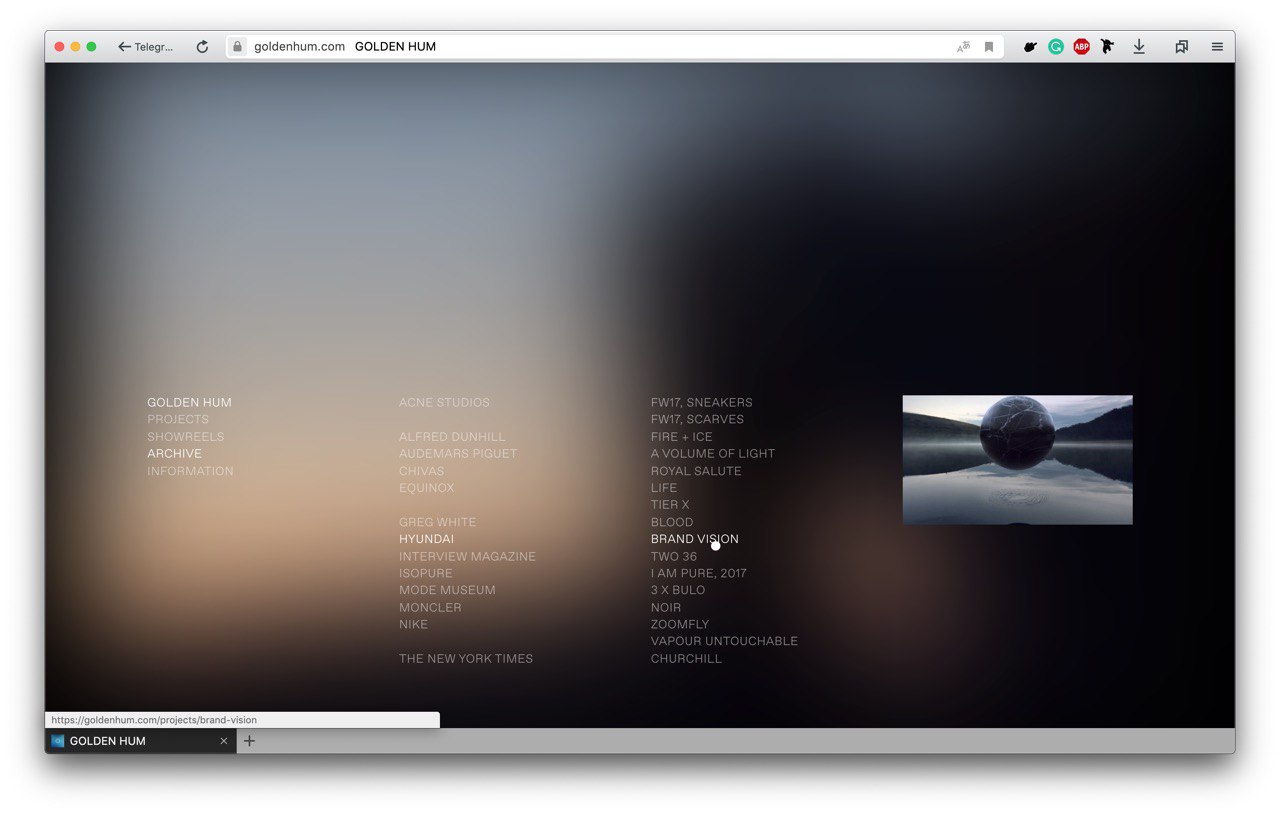Screen dimensions: 1280x813
Task: Add a new tab with plus
Action: coord(250,741)
